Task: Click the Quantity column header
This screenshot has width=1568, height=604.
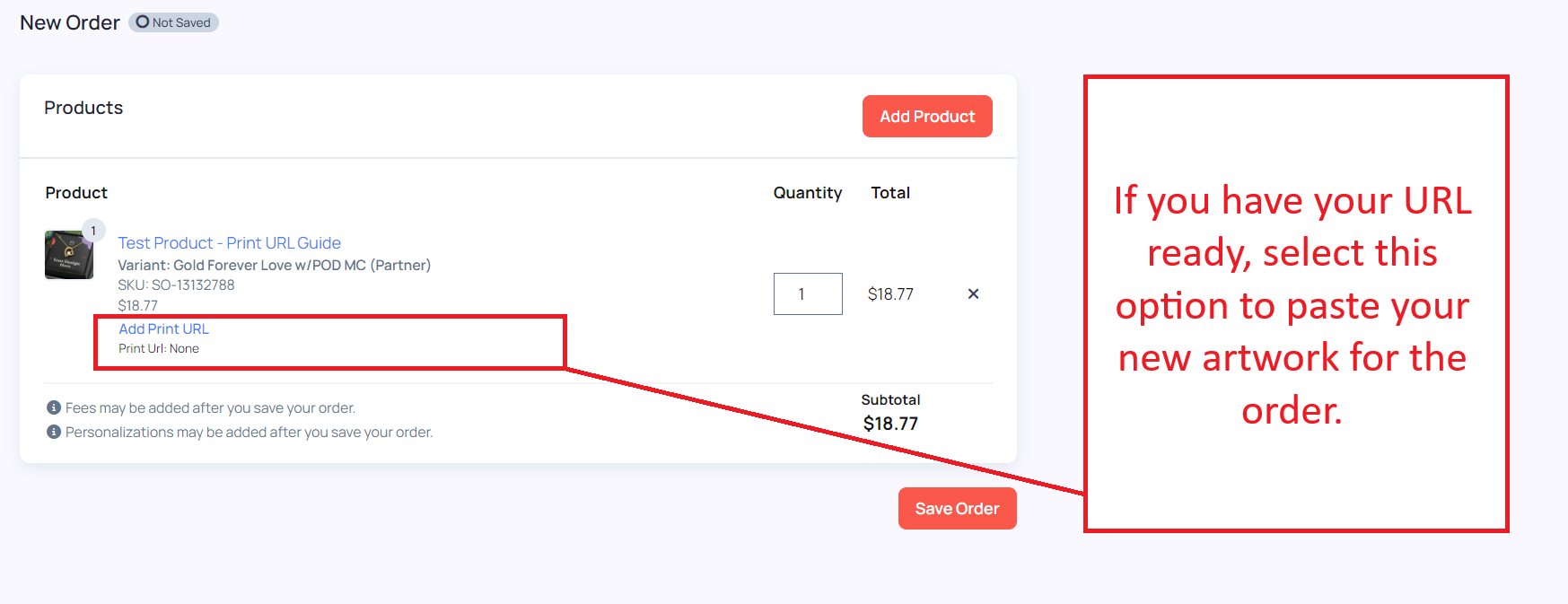Action: tap(808, 193)
